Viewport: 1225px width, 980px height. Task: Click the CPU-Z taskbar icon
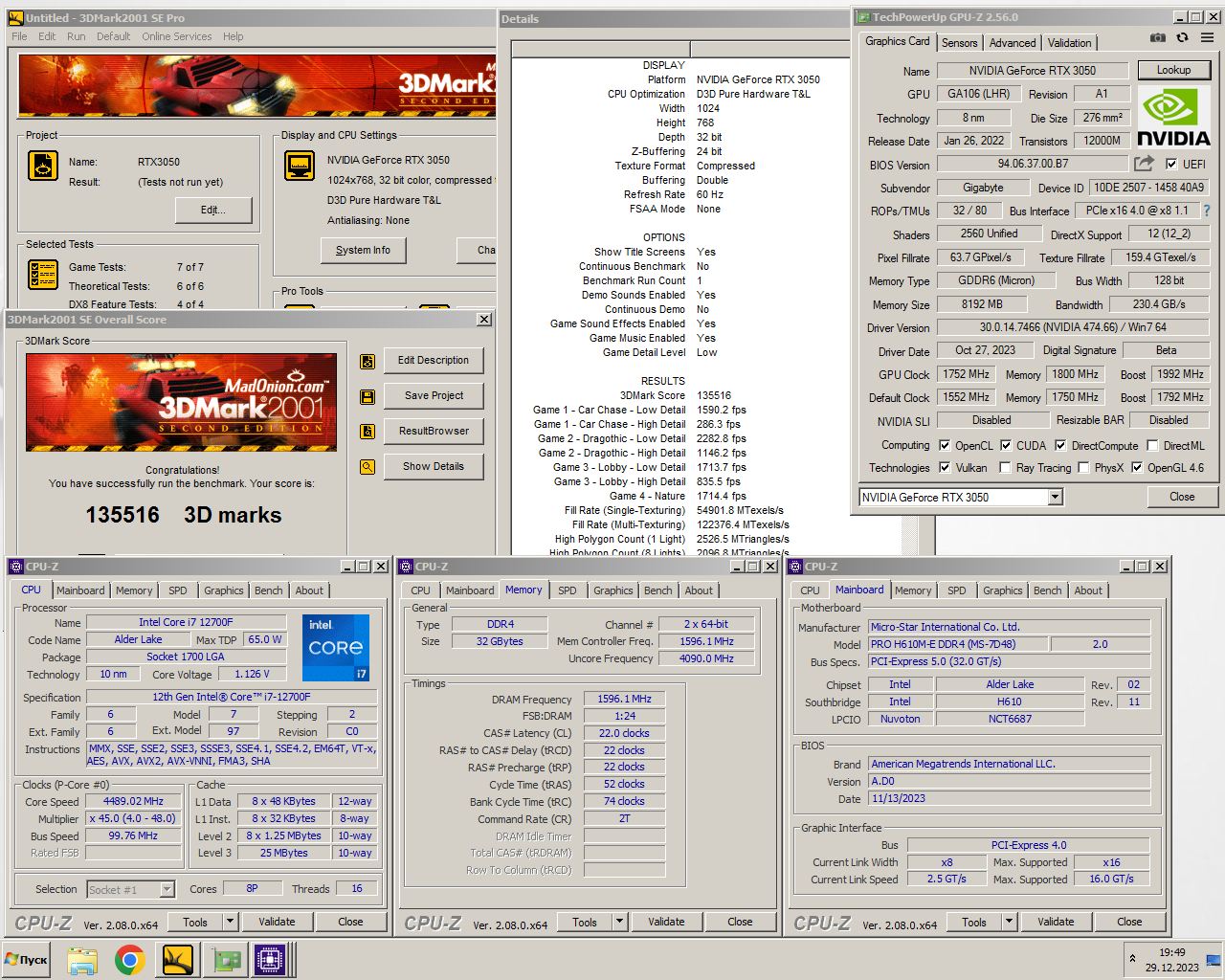click(x=272, y=960)
